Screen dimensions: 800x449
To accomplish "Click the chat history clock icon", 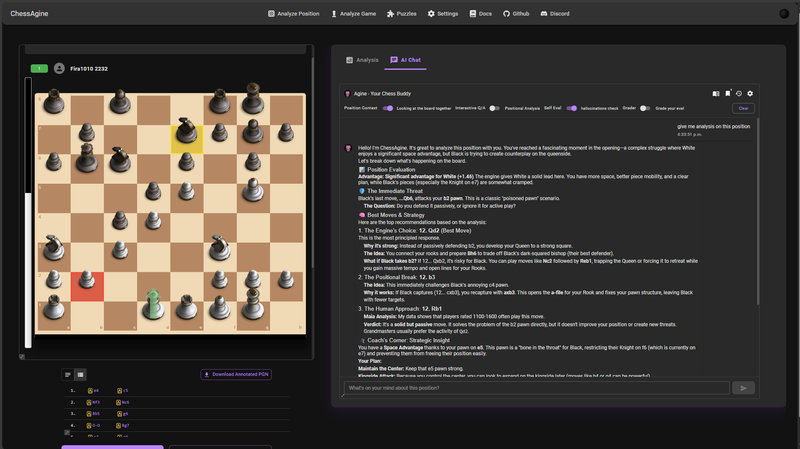I will [x=739, y=93].
